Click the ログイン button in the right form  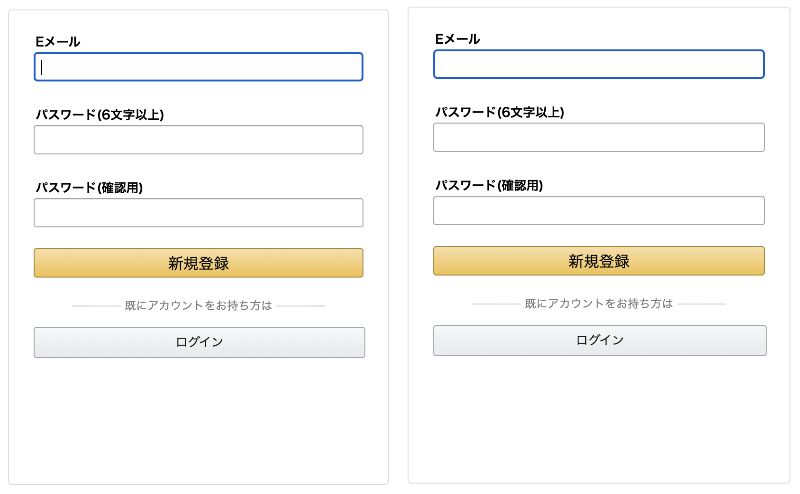pyautogui.click(x=599, y=340)
